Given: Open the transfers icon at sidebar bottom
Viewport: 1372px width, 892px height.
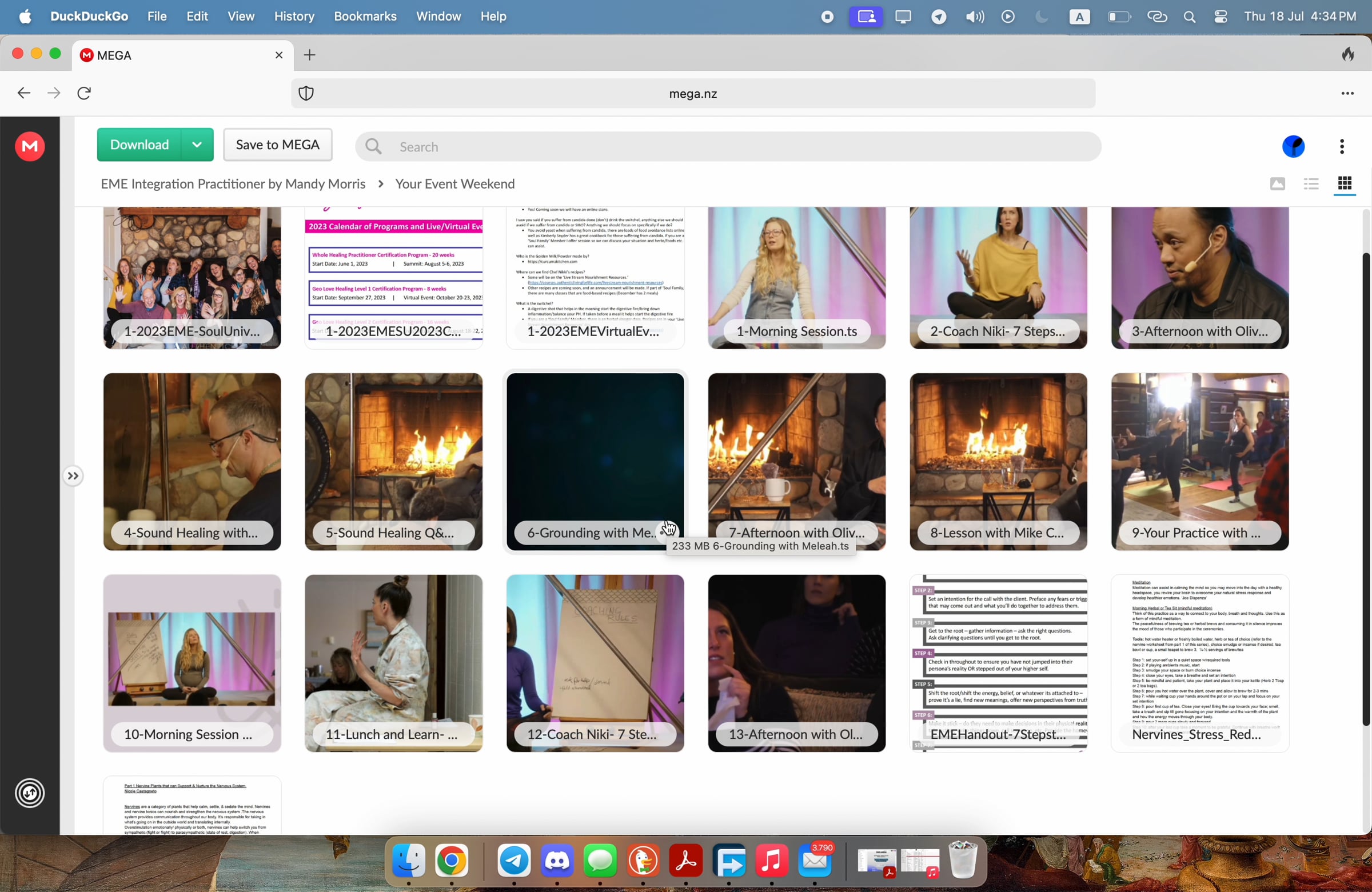Looking at the screenshot, I should (x=30, y=794).
